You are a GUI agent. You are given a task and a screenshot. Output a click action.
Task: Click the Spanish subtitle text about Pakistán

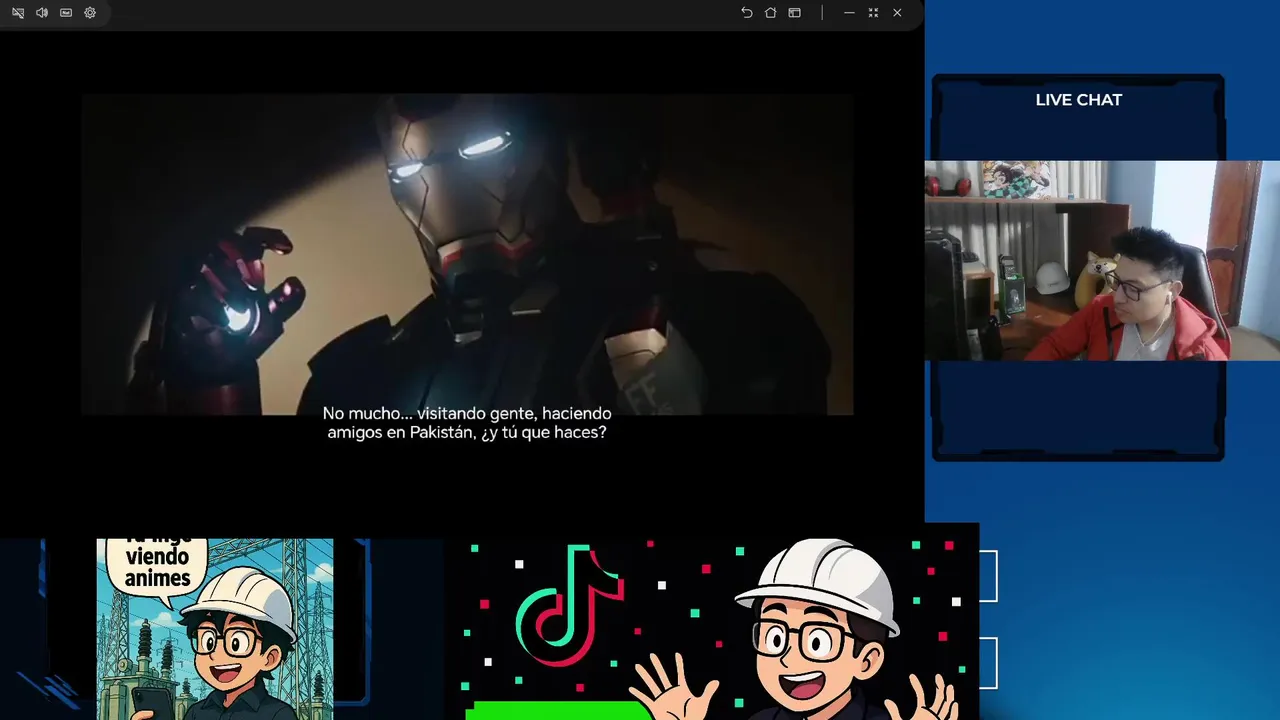(467, 423)
